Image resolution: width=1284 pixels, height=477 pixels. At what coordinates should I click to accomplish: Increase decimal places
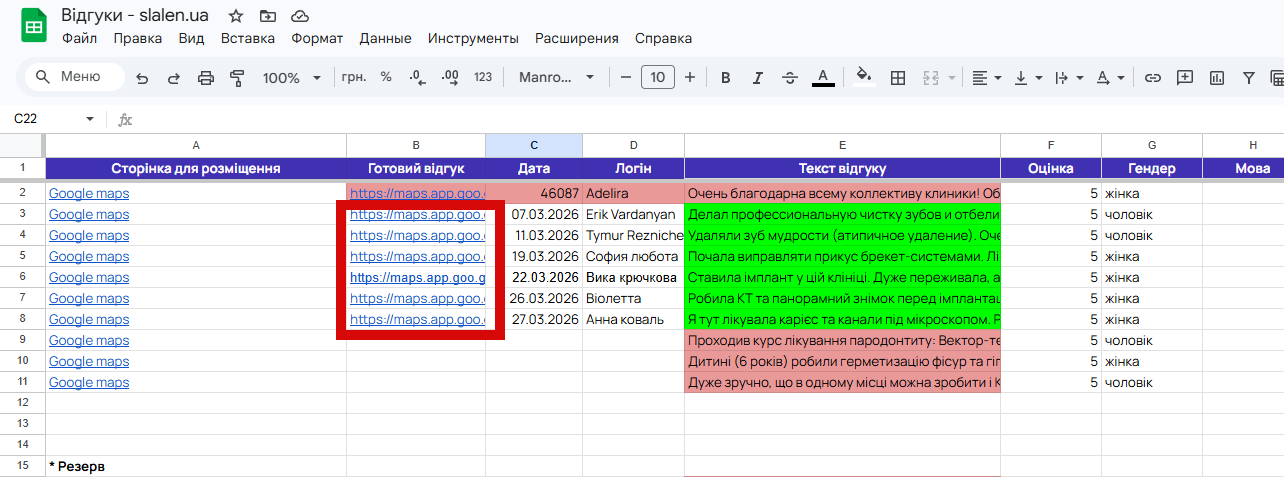click(450, 77)
